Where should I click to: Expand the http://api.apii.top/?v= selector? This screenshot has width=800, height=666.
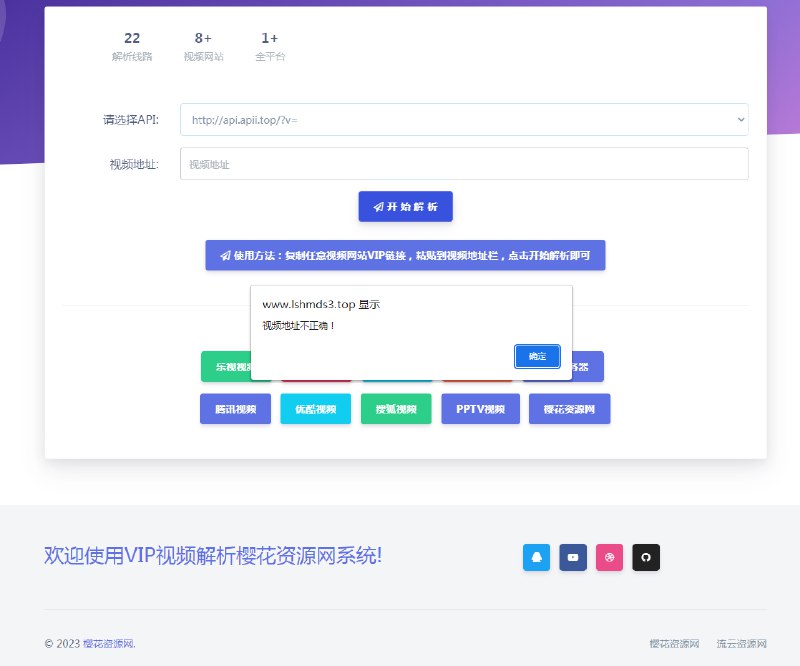(463, 119)
